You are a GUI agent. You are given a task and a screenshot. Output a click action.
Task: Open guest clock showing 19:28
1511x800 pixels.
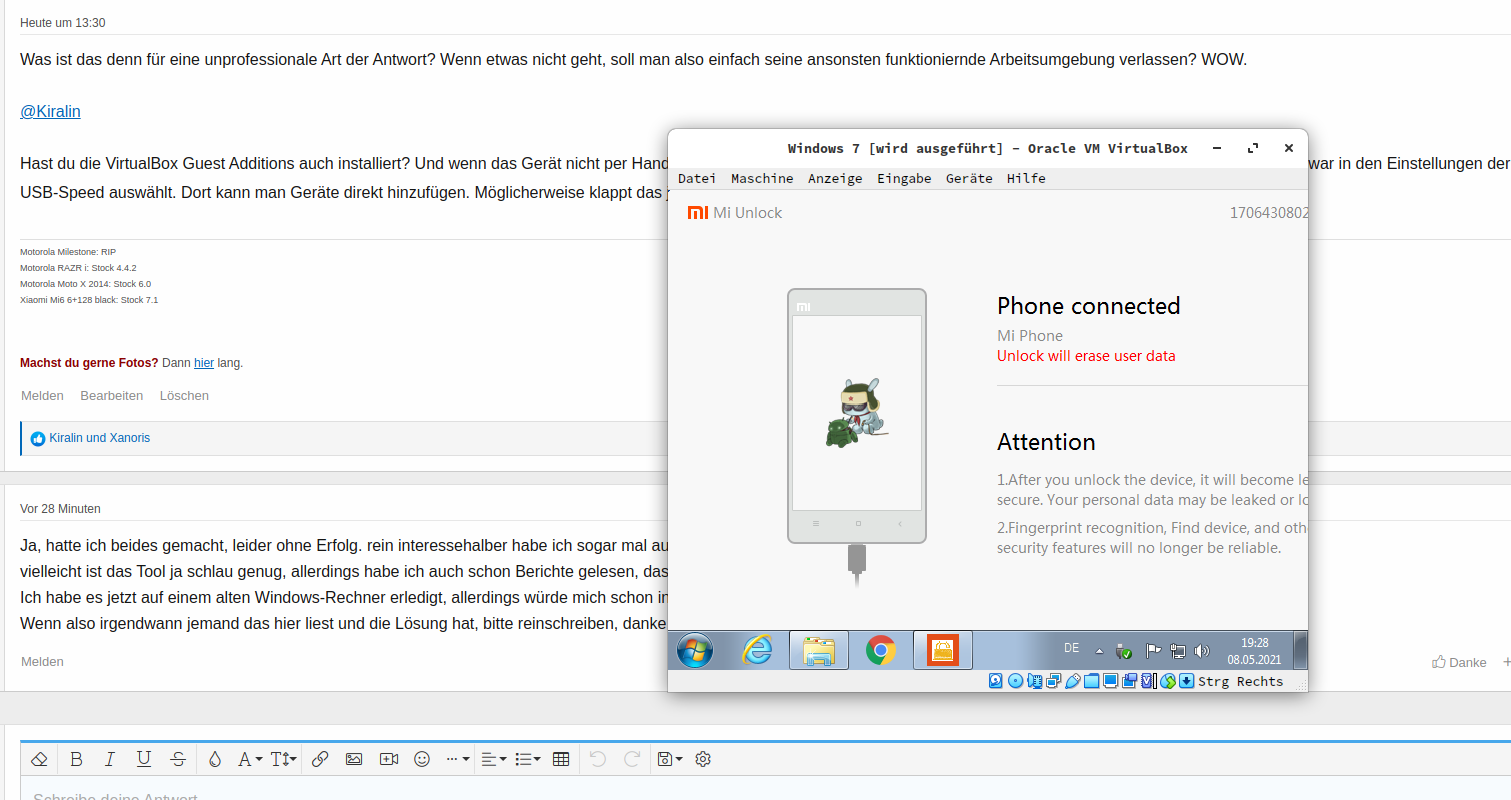tap(1255, 651)
